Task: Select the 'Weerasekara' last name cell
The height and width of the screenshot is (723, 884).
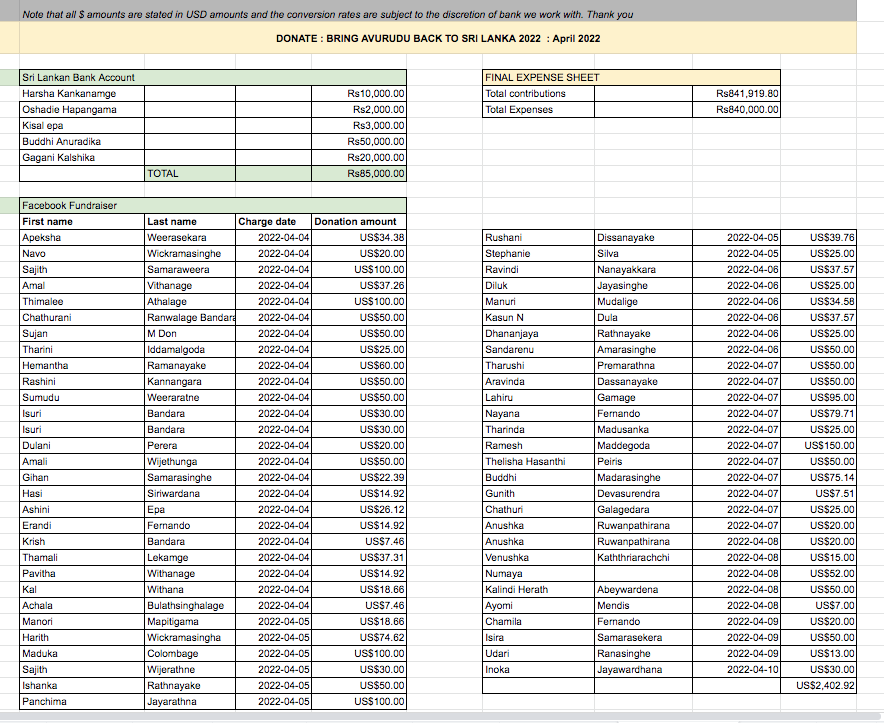Action: pos(190,237)
